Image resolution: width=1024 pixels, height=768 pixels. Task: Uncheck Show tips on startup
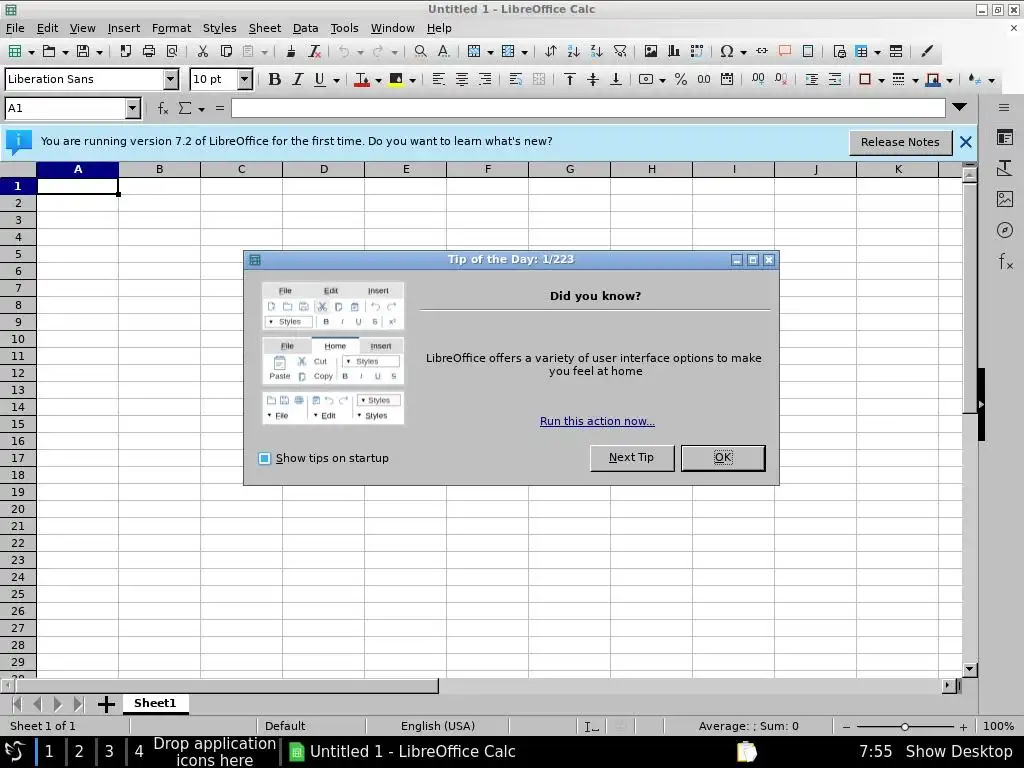click(264, 458)
